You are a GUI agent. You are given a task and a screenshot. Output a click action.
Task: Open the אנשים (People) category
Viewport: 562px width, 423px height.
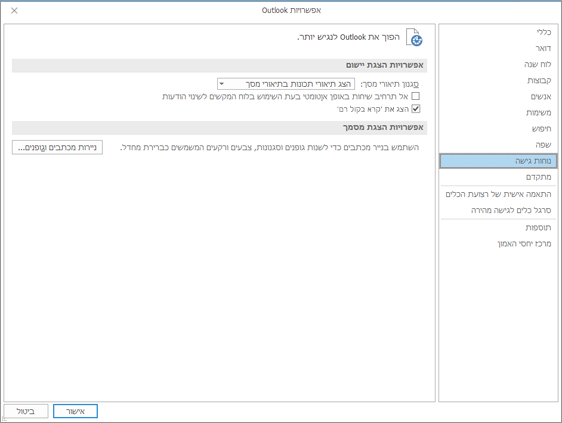498,96
